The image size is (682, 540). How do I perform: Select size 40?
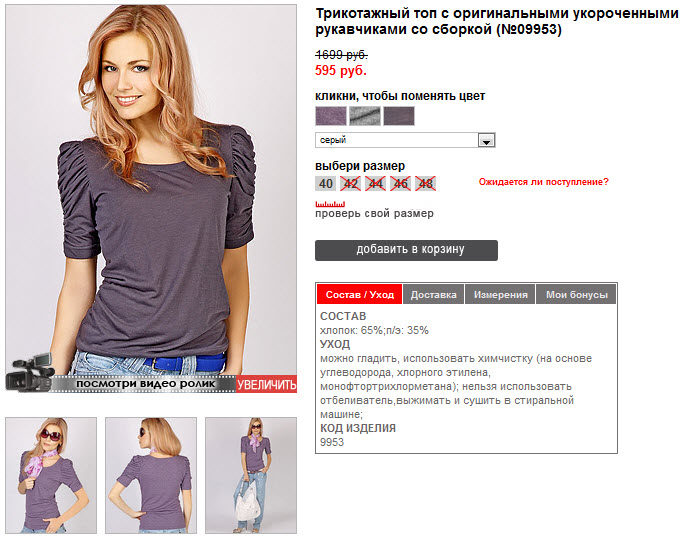(325, 183)
